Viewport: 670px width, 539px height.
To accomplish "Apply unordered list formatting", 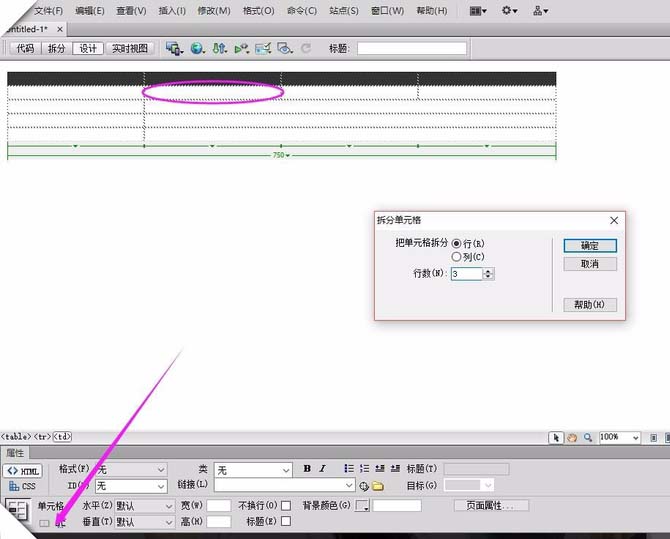I will [349, 468].
